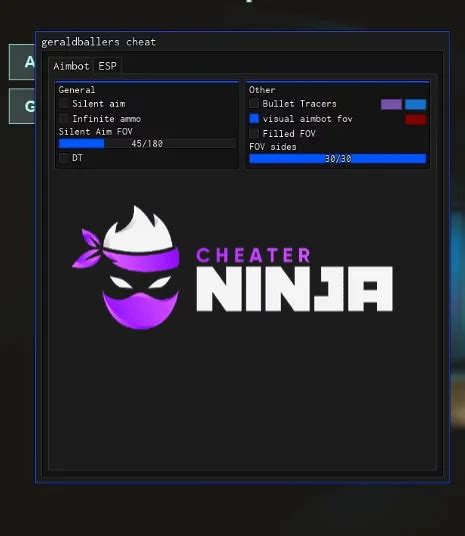Click the General section header

77,90
